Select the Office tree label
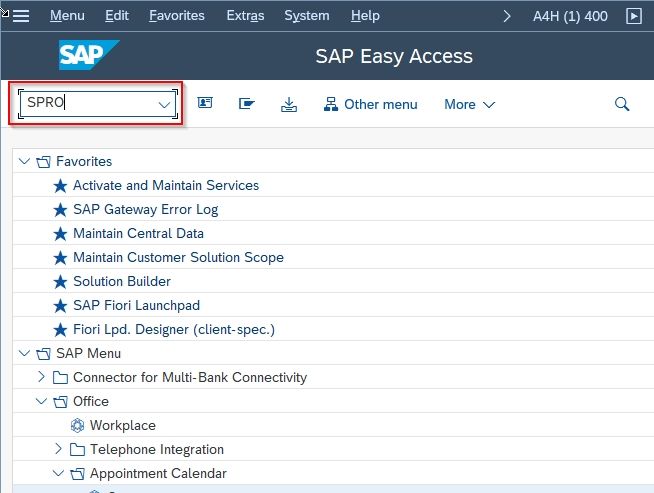 click(91, 402)
